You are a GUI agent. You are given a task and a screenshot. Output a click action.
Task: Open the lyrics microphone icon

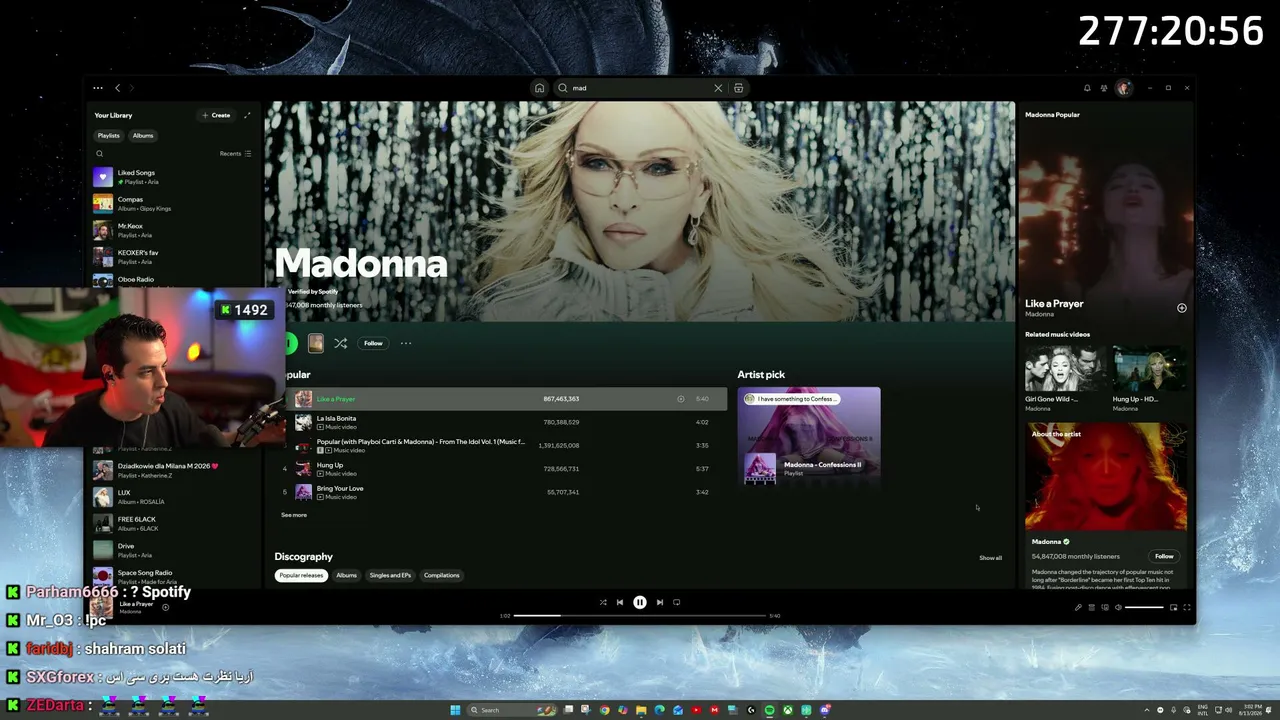coord(1078,607)
